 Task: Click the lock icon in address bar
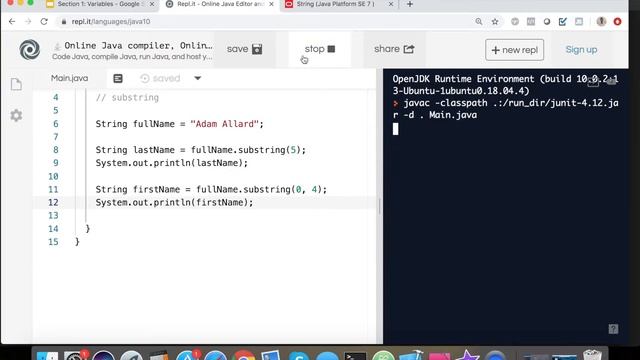pyautogui.click(x=64, y=22)
